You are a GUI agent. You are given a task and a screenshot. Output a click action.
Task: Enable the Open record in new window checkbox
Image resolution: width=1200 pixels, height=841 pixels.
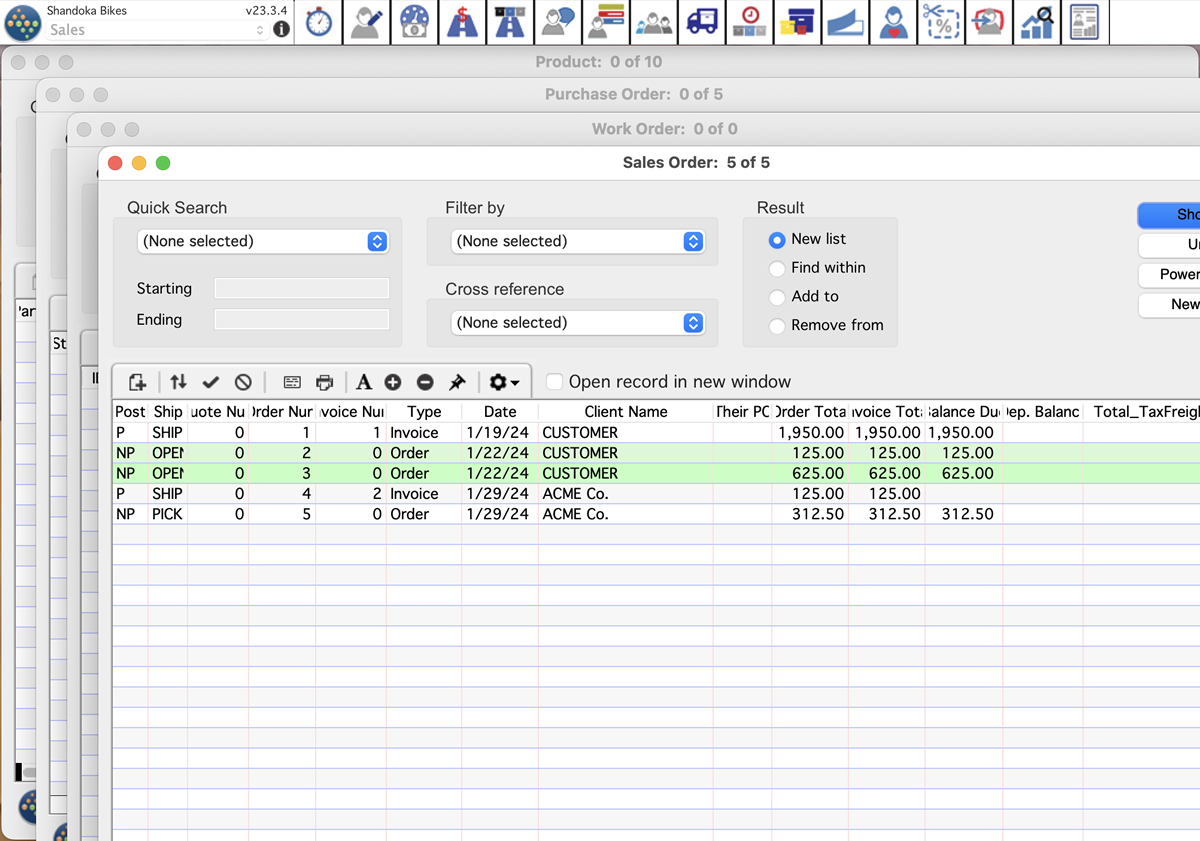(552, 381)
